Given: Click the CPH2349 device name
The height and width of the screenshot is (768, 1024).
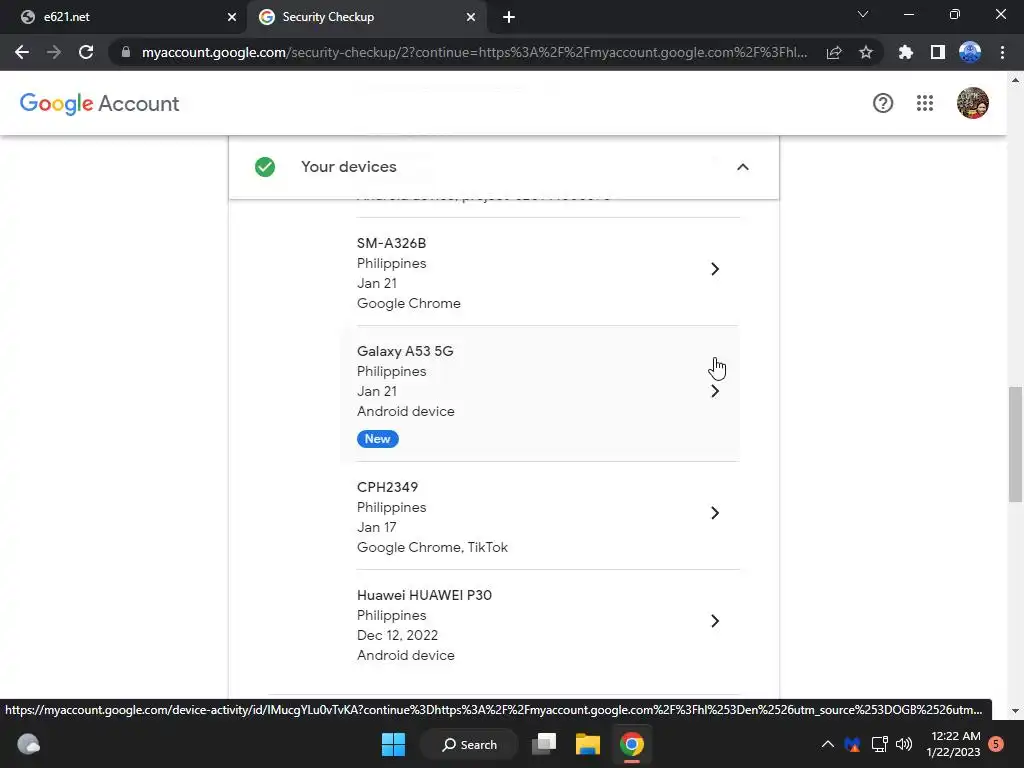Looking at the screenshot, I should click(387, 487).
